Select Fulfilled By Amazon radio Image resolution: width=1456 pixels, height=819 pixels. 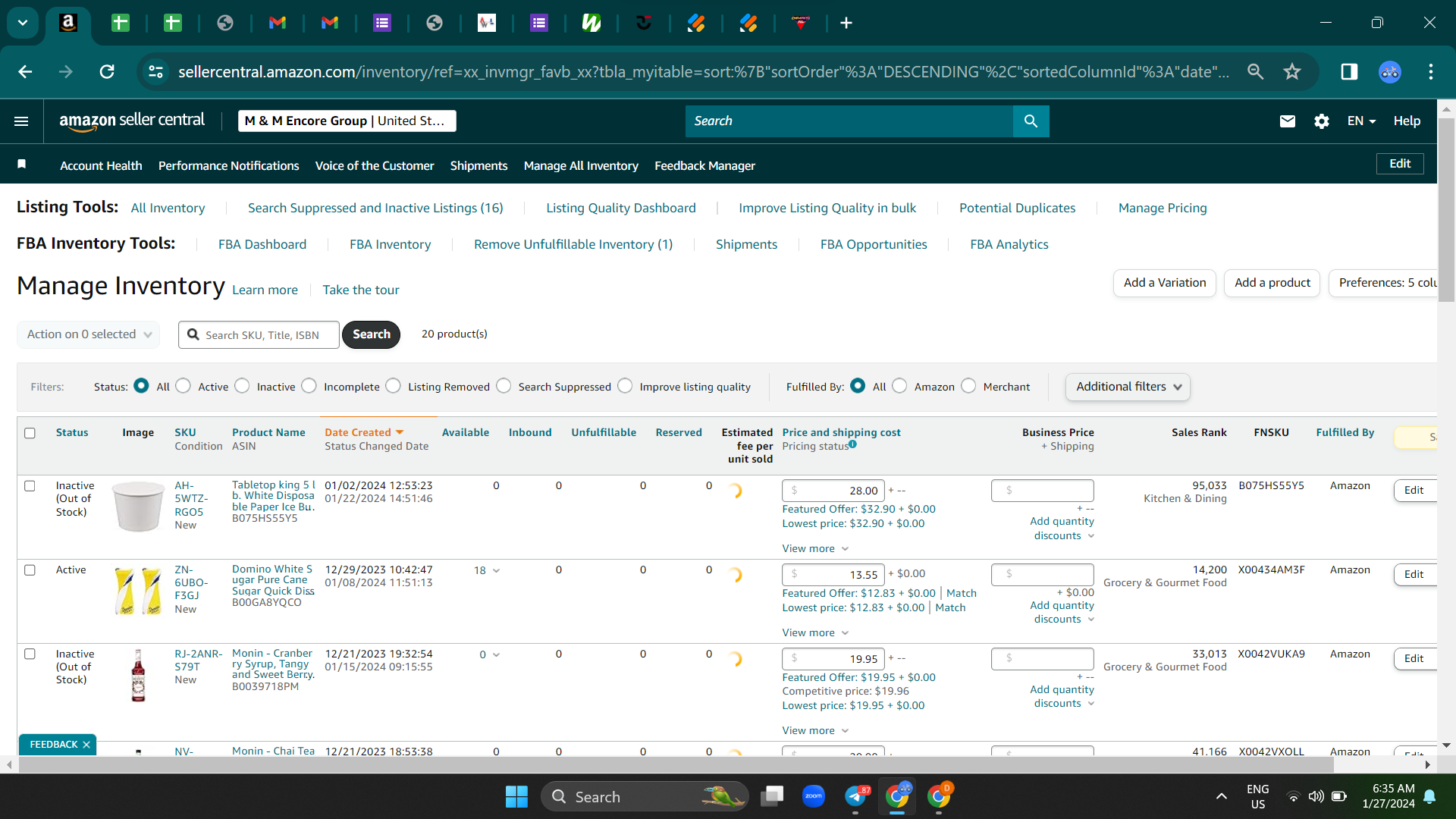pos(899,386)
